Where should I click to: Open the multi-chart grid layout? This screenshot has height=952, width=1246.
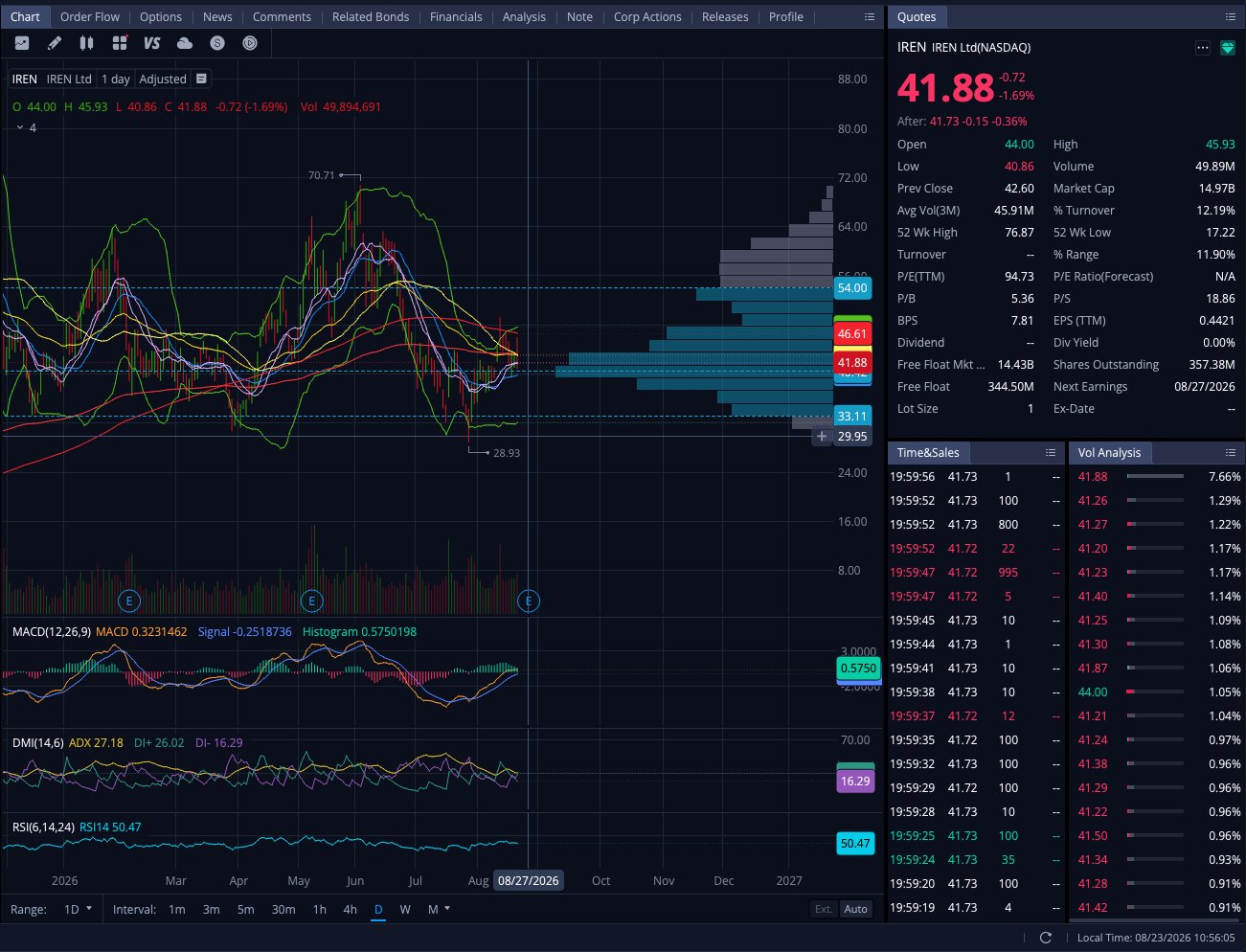(x=120, y=43)
